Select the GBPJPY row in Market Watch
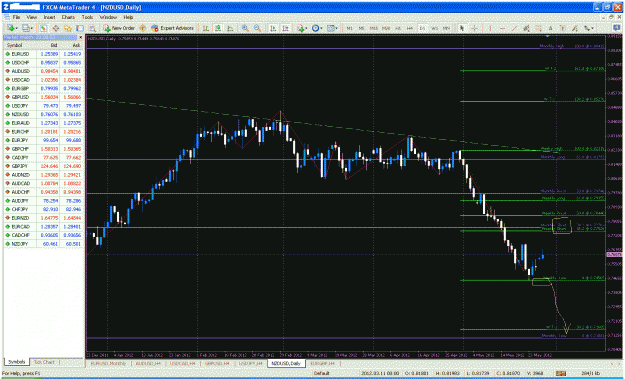The height and width of the screenshot is (379, 625). (x=43, y=166)
